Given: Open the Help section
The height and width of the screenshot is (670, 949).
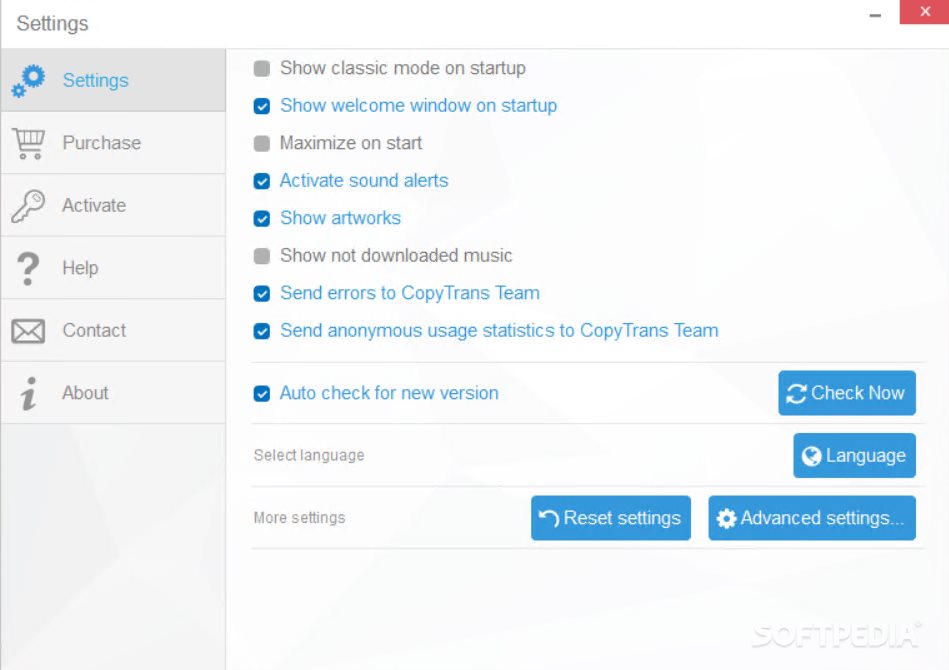Looking at the screenshot, I should (113, 268).
